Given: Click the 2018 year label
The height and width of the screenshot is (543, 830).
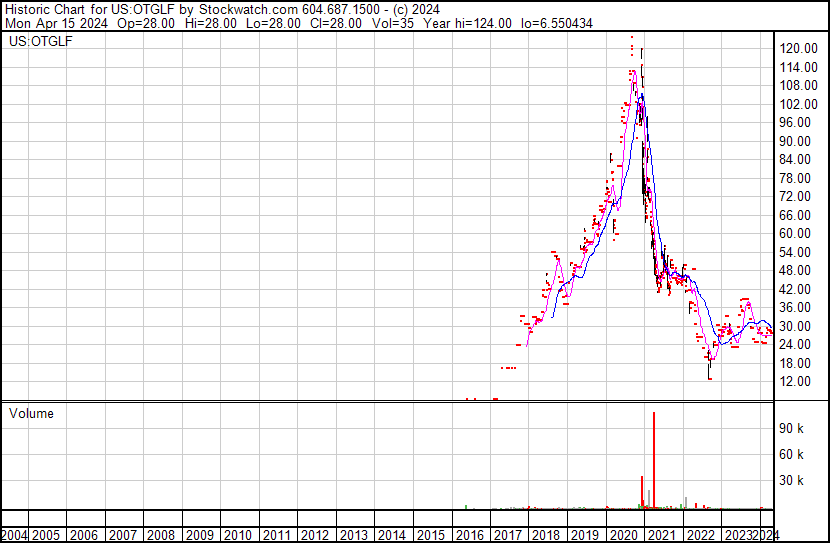Looking at the screenshot, I should [546, 535].
